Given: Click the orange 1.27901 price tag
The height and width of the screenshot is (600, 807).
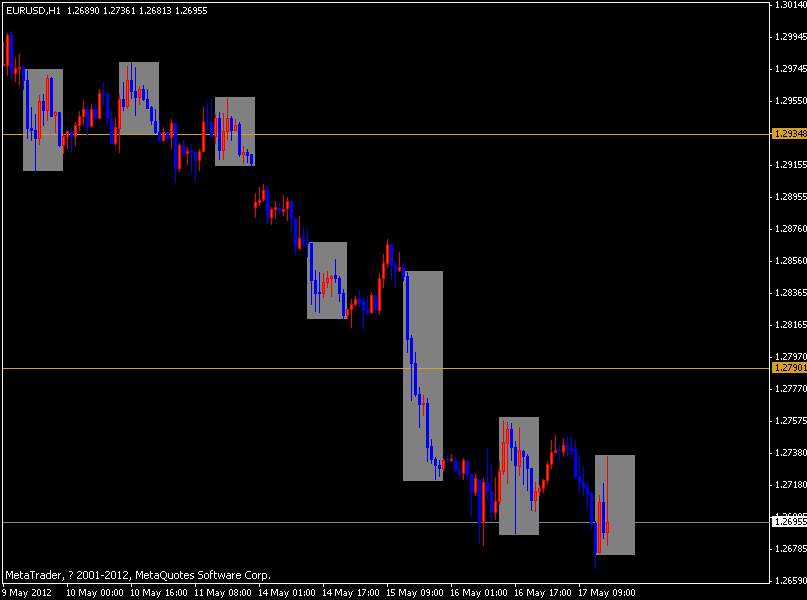Looking at the screenshot, I should pyautogui.click(x=790, y=368).
